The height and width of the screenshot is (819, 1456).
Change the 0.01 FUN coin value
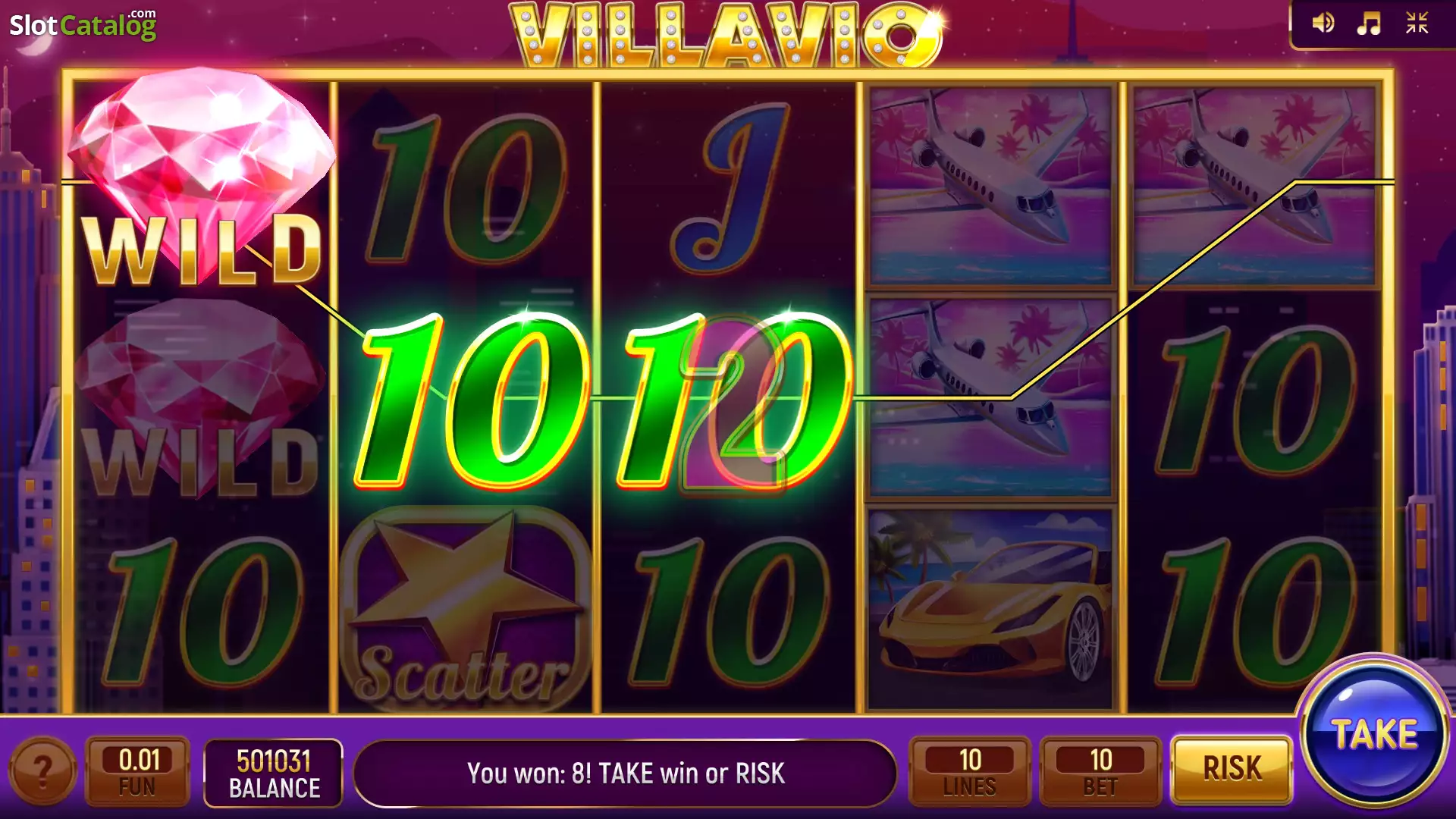[x=137, y=771]
